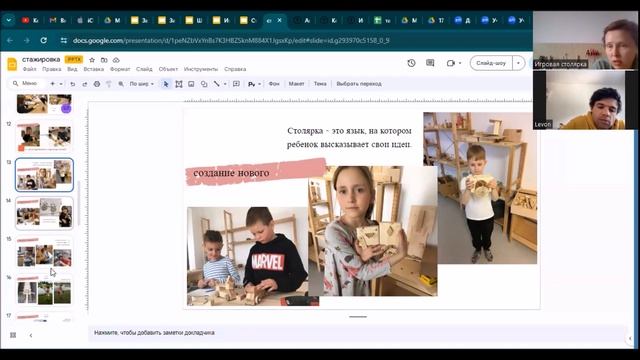Select the Levon video tile
Image resolution: width=640 pixels, height=360 pixels.
point(585,100)
